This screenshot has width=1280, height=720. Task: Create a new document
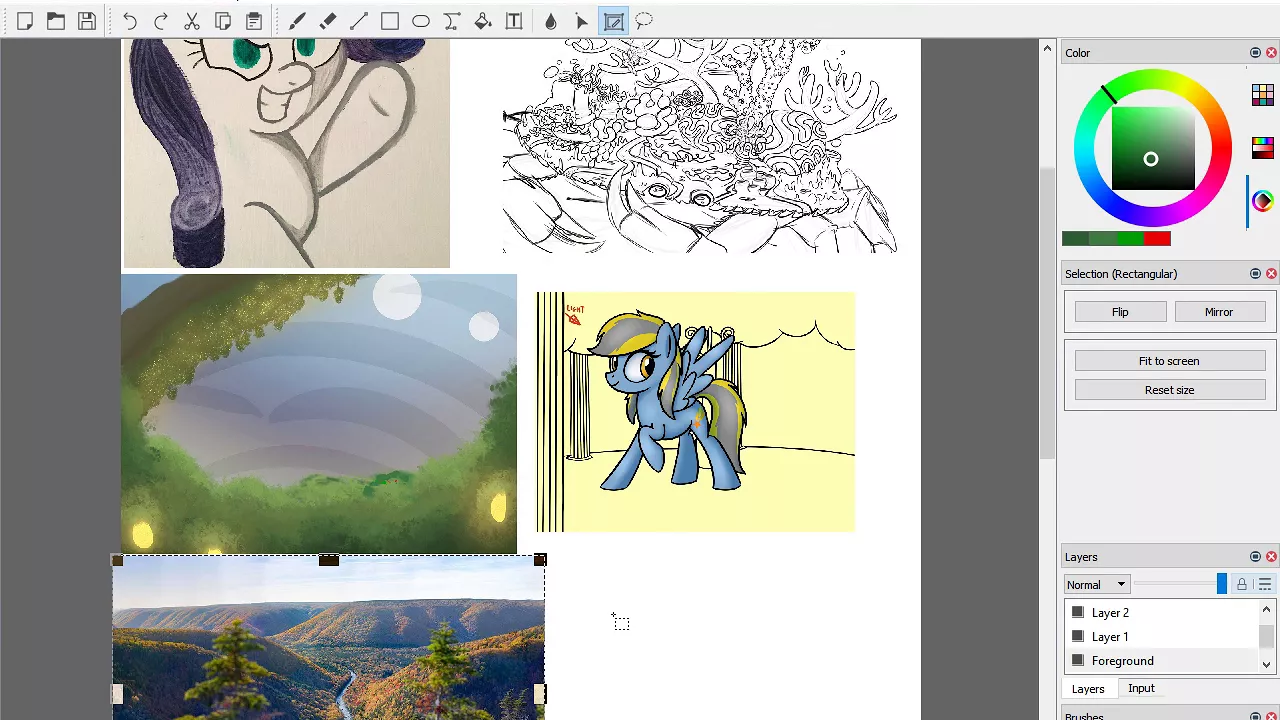pyautogui.click(x=25, y=21)
